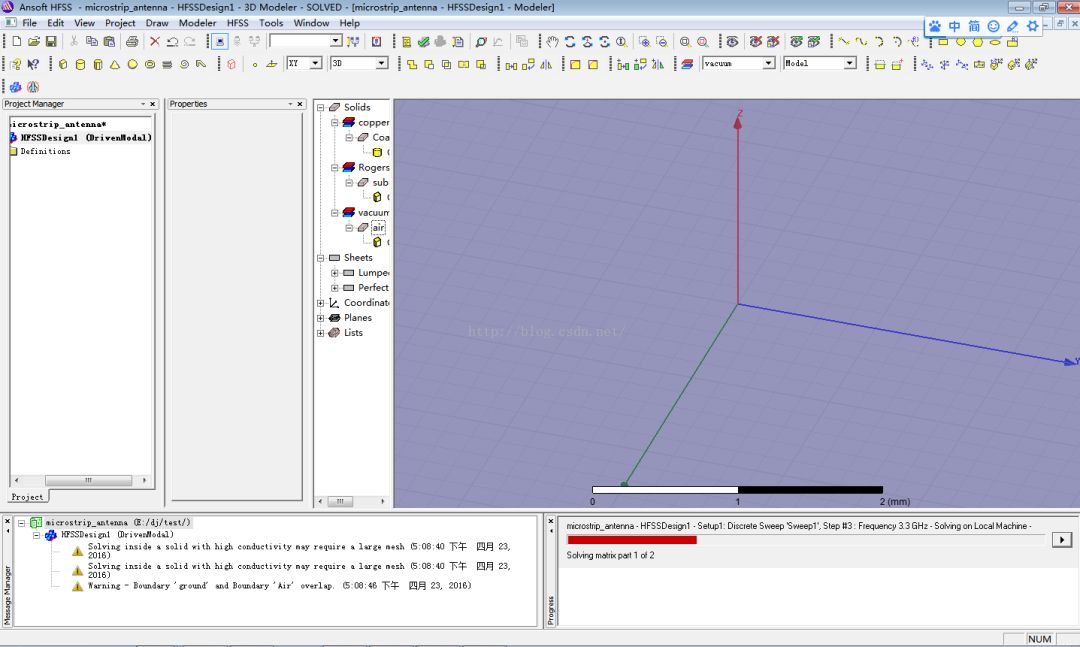This screenshot has height=647, width=1080.
Task: Create a new project with the New icon
Action: (17, 41)
